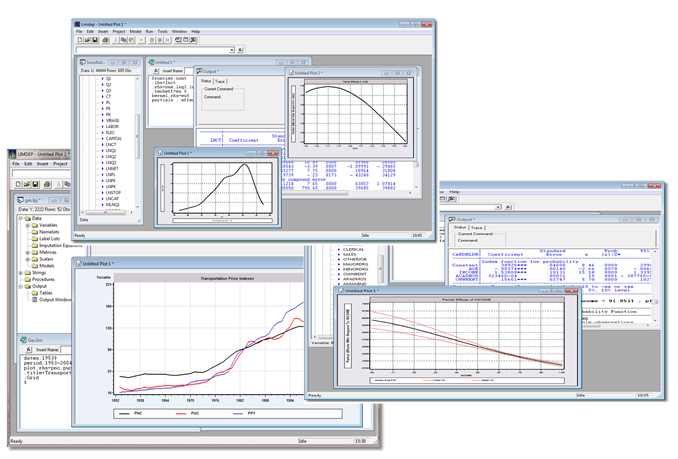
Task: Select CAPITAL variable in top project list
Action: pyautogui.click(x=114, y=139)
